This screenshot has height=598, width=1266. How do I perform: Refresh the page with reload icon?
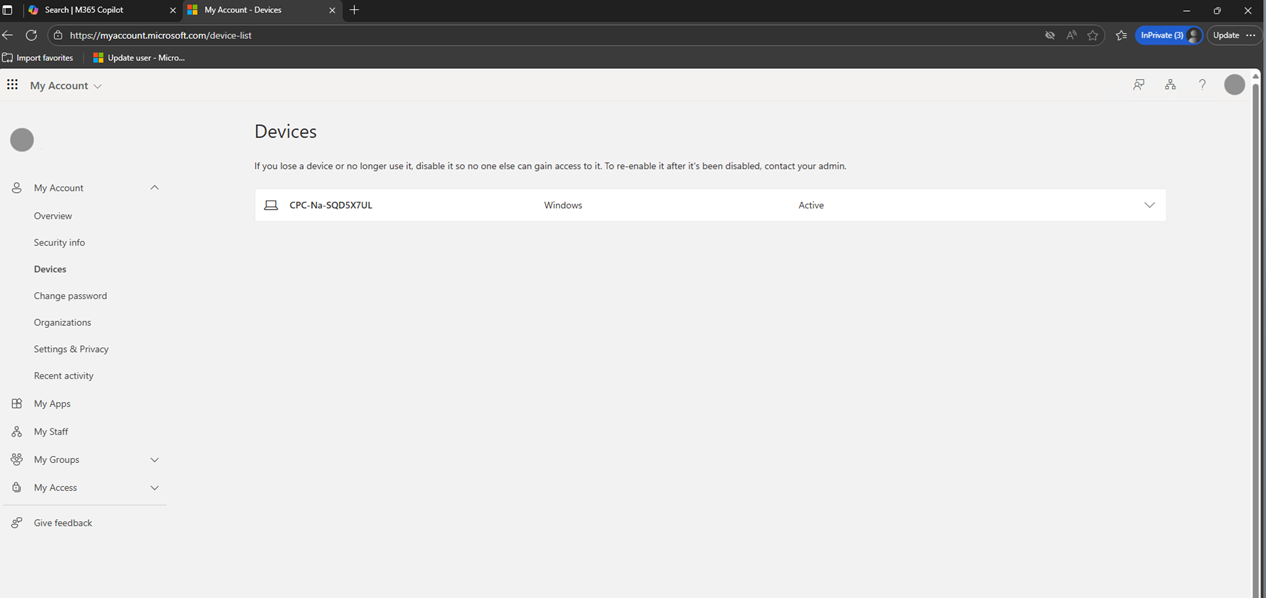coord(31,35)
